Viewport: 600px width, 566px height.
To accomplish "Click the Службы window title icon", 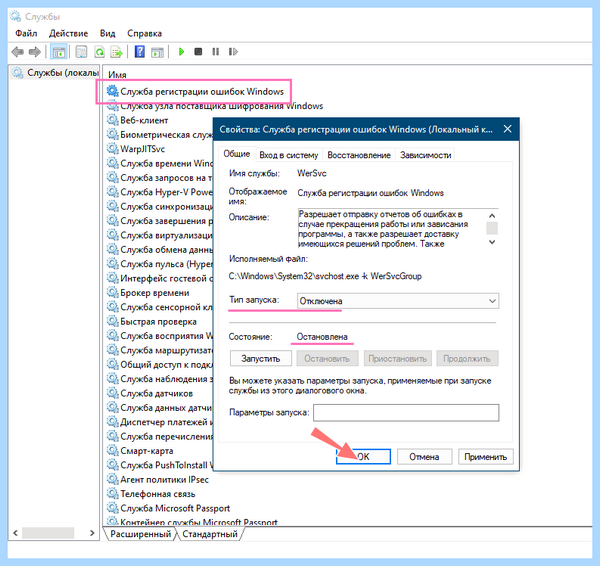I will [x=16, y=16].
